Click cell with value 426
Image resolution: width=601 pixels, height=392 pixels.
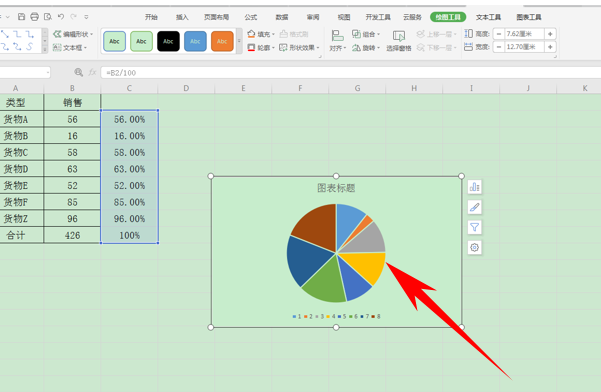coord(72,235)
